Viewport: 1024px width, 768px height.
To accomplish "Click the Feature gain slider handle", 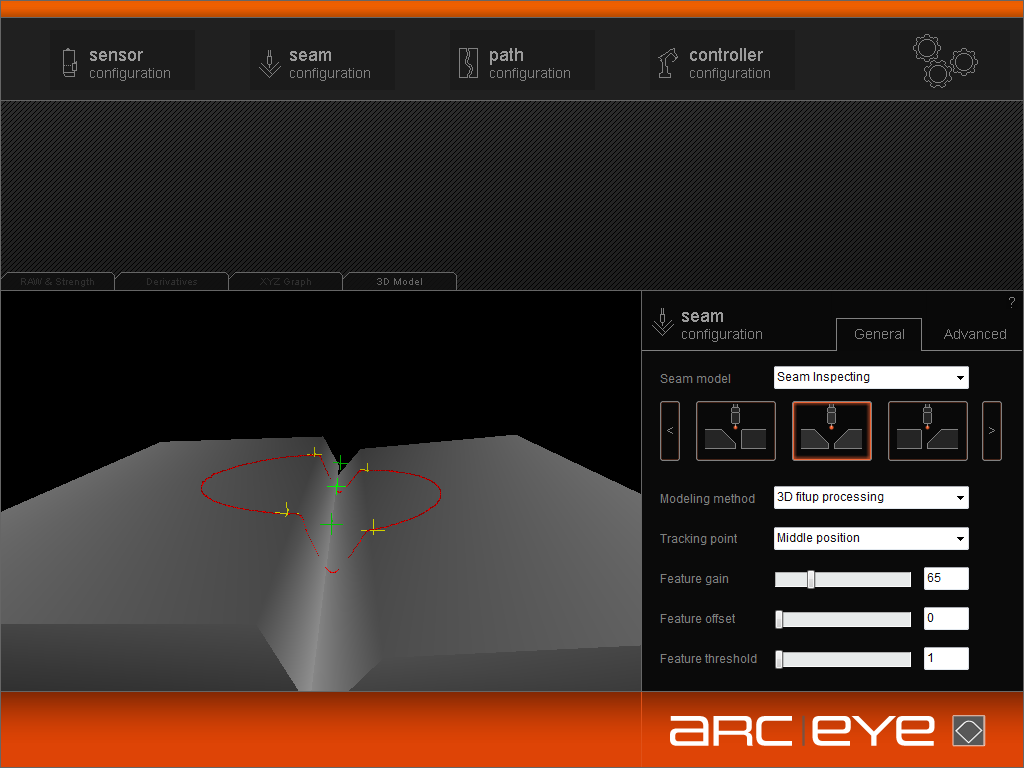I will click(811, 579).
